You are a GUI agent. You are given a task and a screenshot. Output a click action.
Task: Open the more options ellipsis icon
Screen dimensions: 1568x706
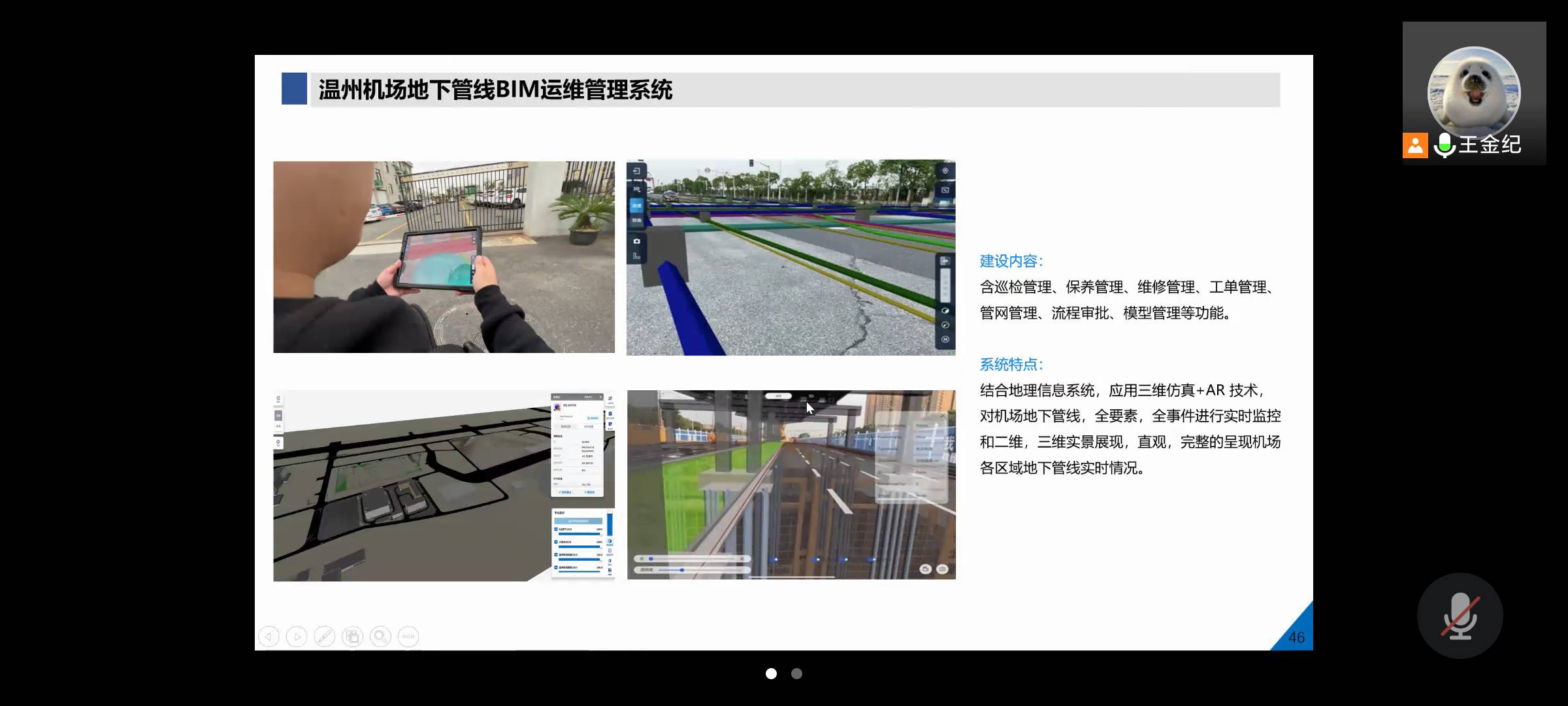(408, 636)
